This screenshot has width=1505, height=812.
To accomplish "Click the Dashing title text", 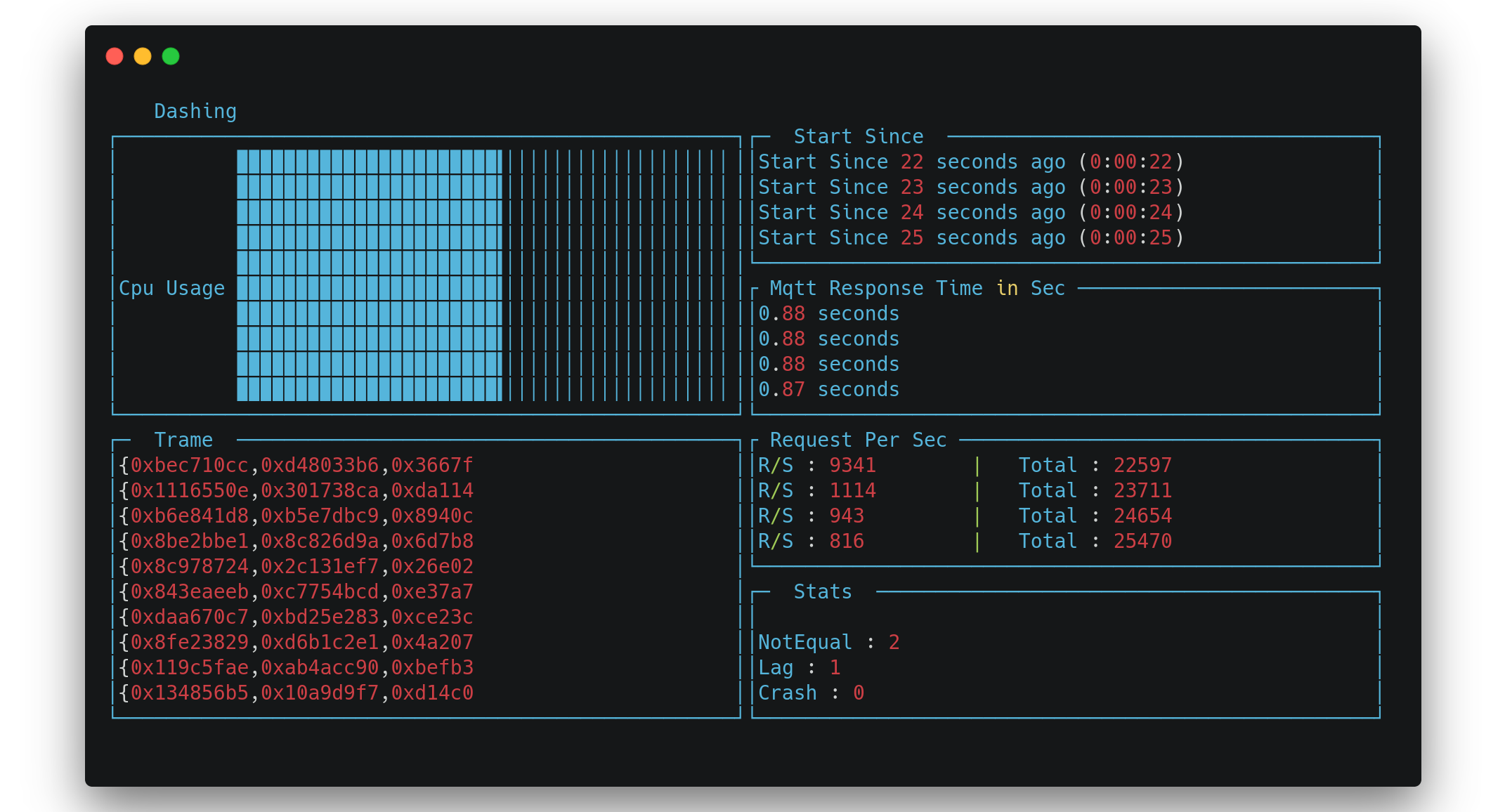I will click(x=195, y=111).
